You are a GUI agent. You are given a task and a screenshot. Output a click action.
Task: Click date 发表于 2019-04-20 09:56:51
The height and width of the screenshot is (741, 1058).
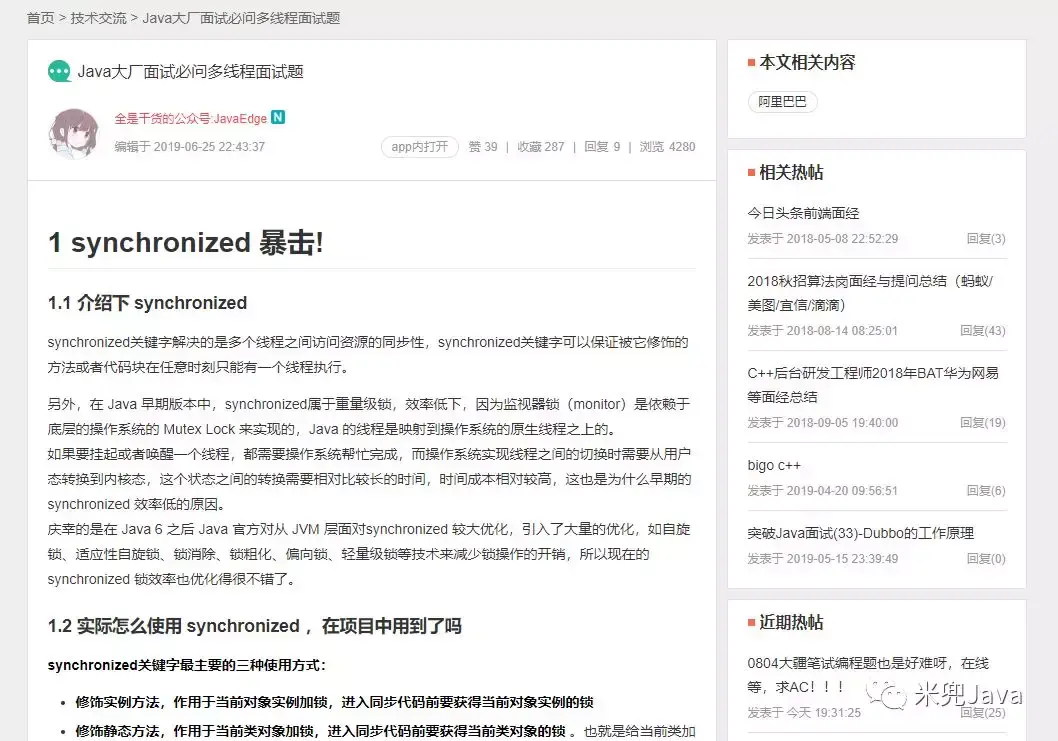pyautogui.click(x=823, y=491)
